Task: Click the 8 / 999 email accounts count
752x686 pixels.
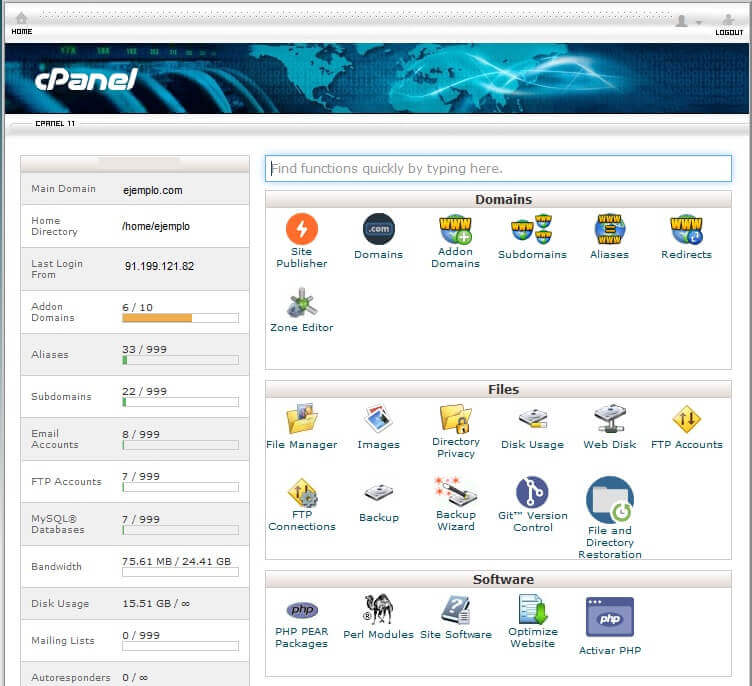Action: (x=141, y=434)
